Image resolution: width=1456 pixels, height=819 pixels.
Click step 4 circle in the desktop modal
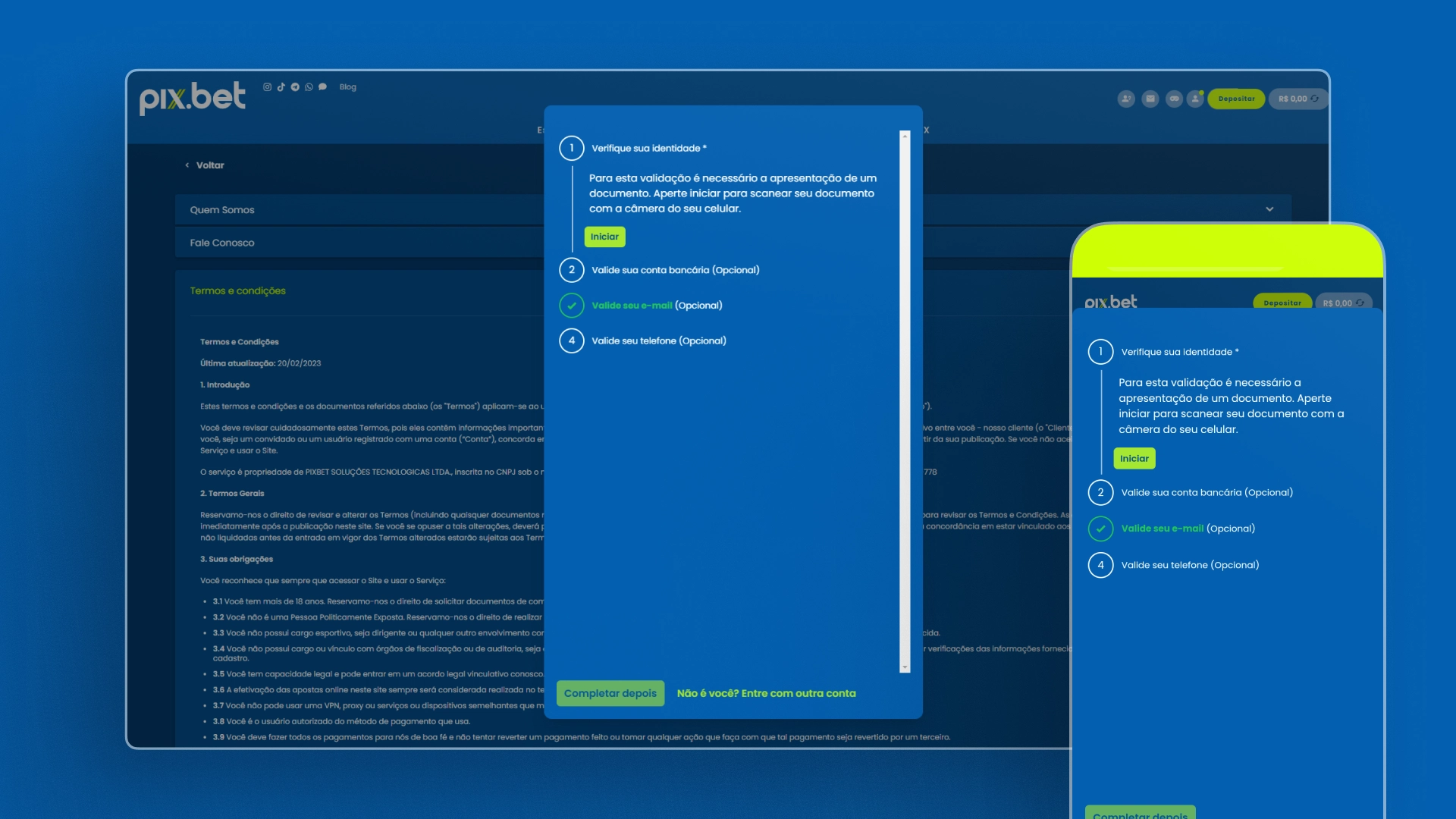tap(572, 340)
